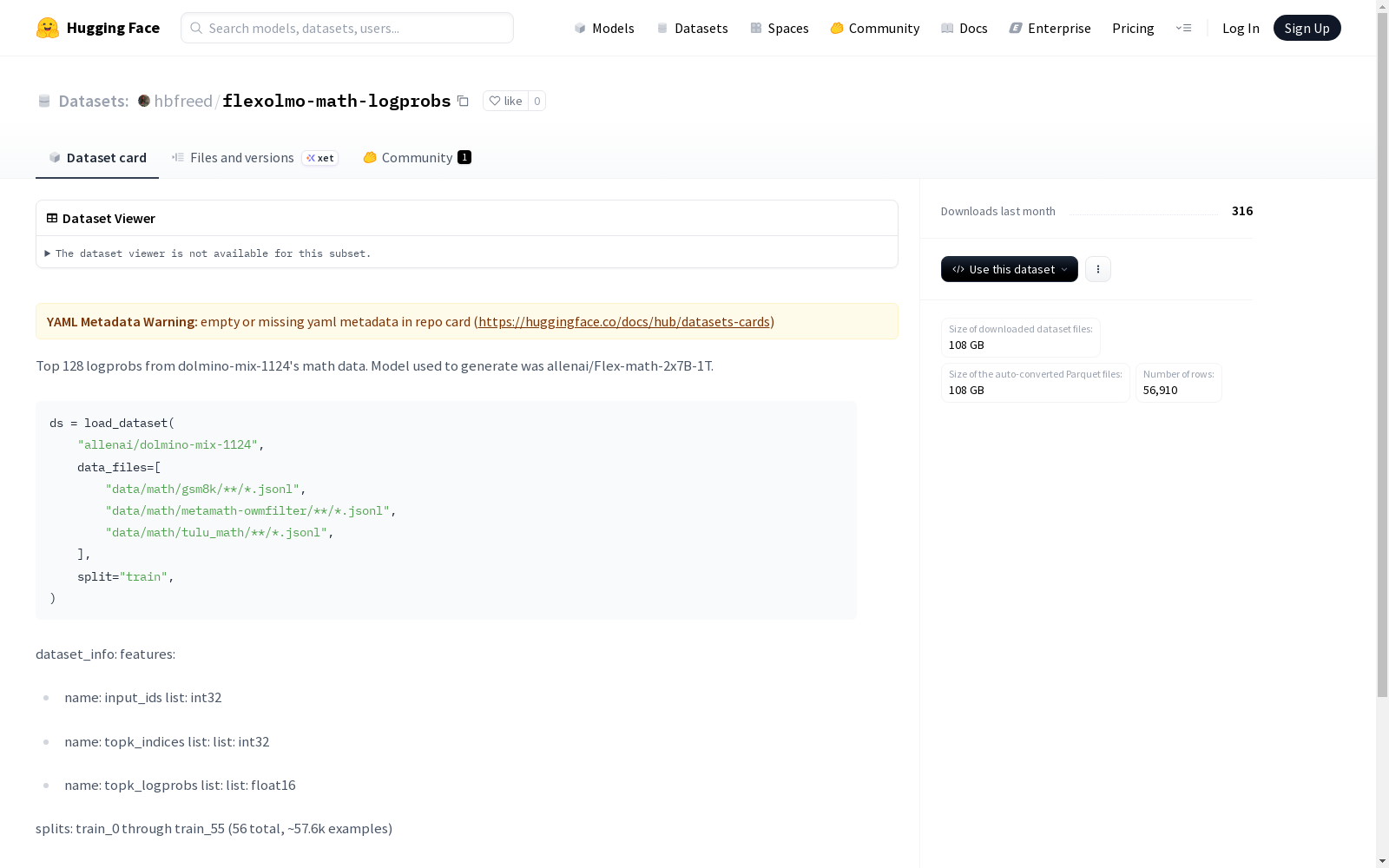Open the Models page
The height and width of the screenshot is (868, 1389).
coord(604,28)
